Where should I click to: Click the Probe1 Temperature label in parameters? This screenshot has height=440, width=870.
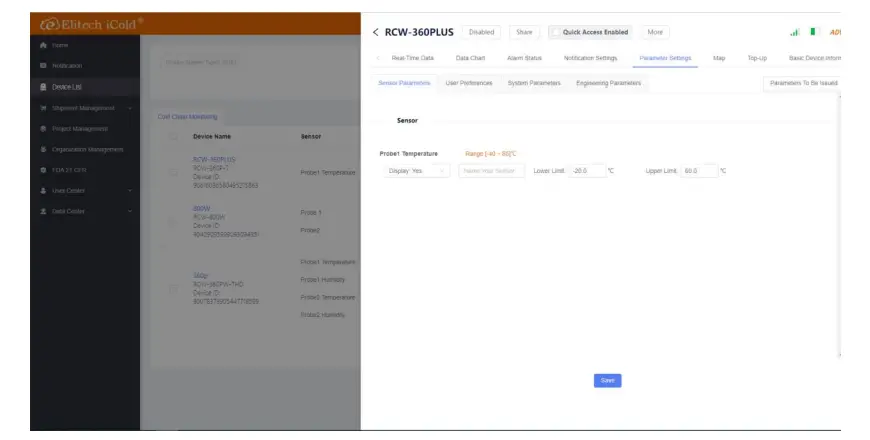pyautogui.click(x=408, y=154)
